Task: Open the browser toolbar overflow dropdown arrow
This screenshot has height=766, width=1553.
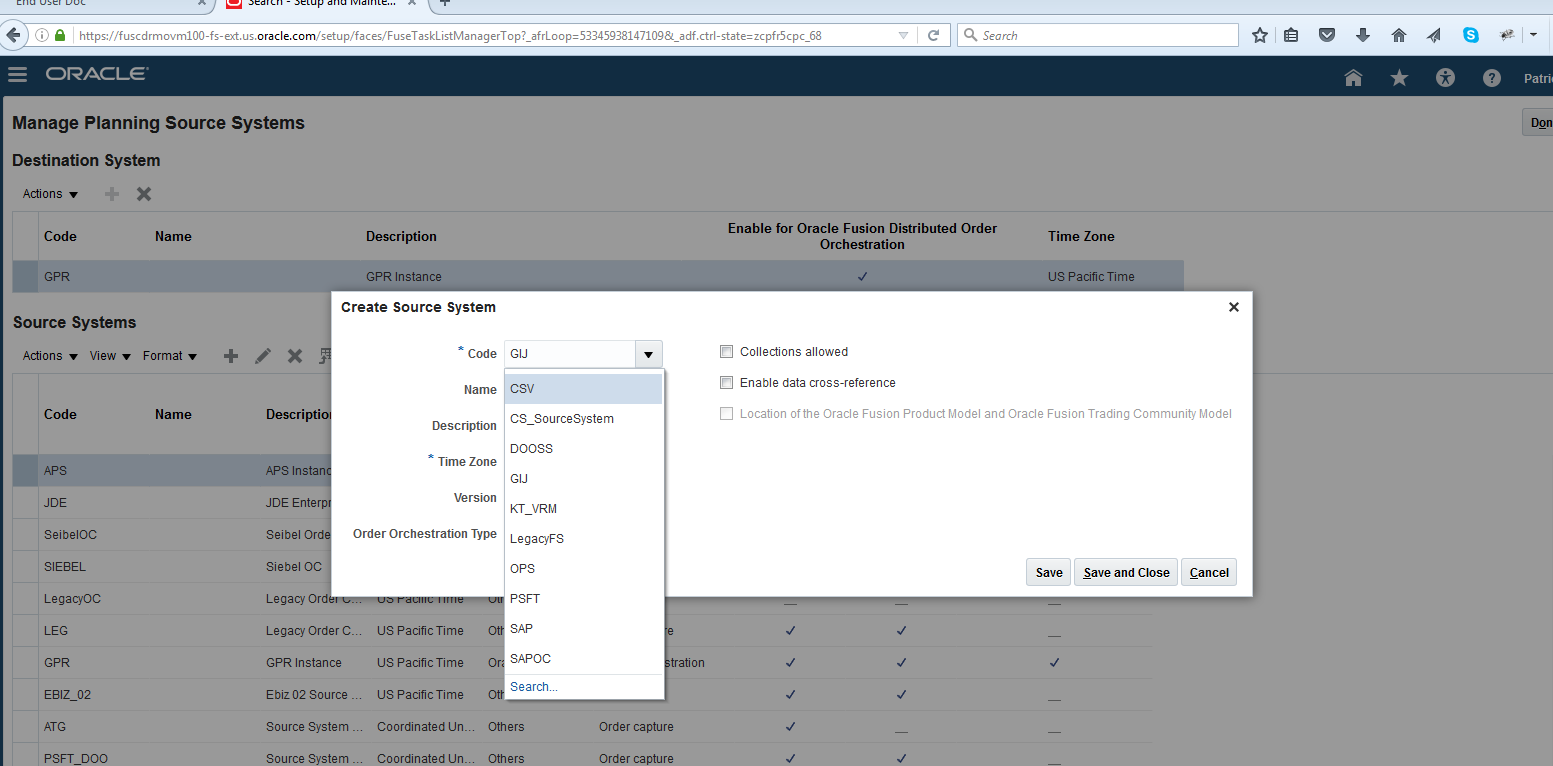Action: [1534, 35]
